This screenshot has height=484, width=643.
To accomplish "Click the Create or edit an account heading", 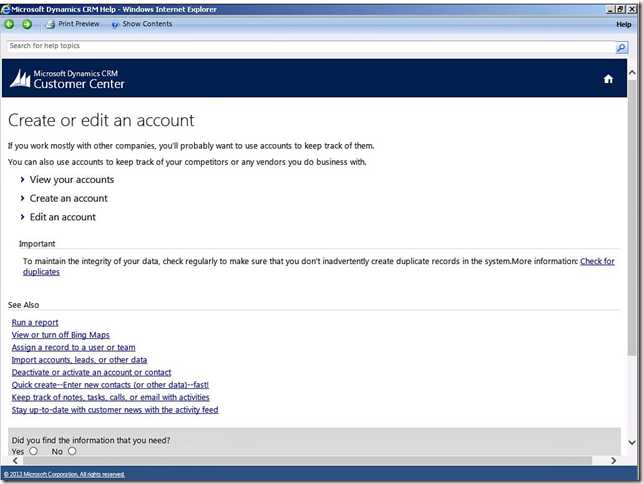I will pos(101,121).
